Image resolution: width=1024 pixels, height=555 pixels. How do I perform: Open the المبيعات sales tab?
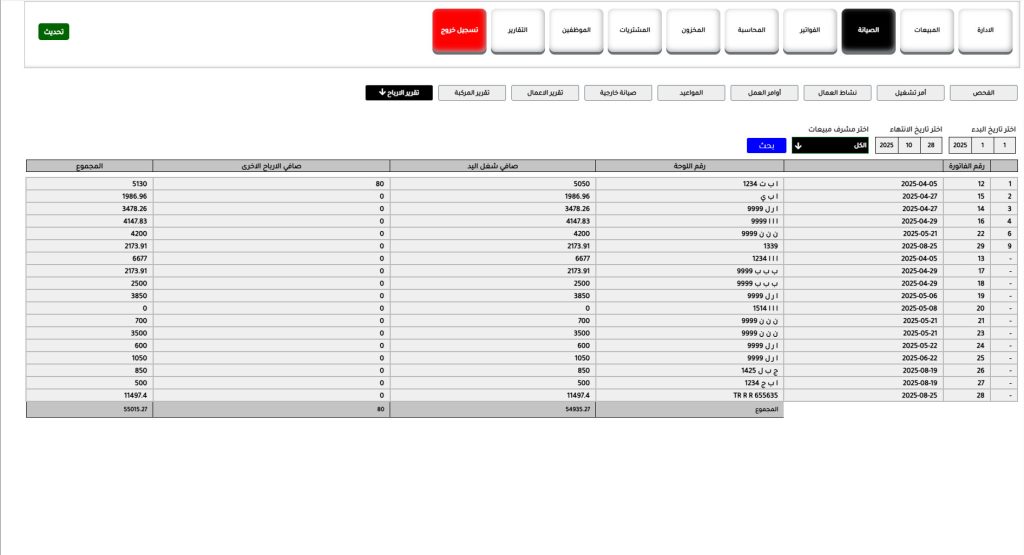pos(927,32)
